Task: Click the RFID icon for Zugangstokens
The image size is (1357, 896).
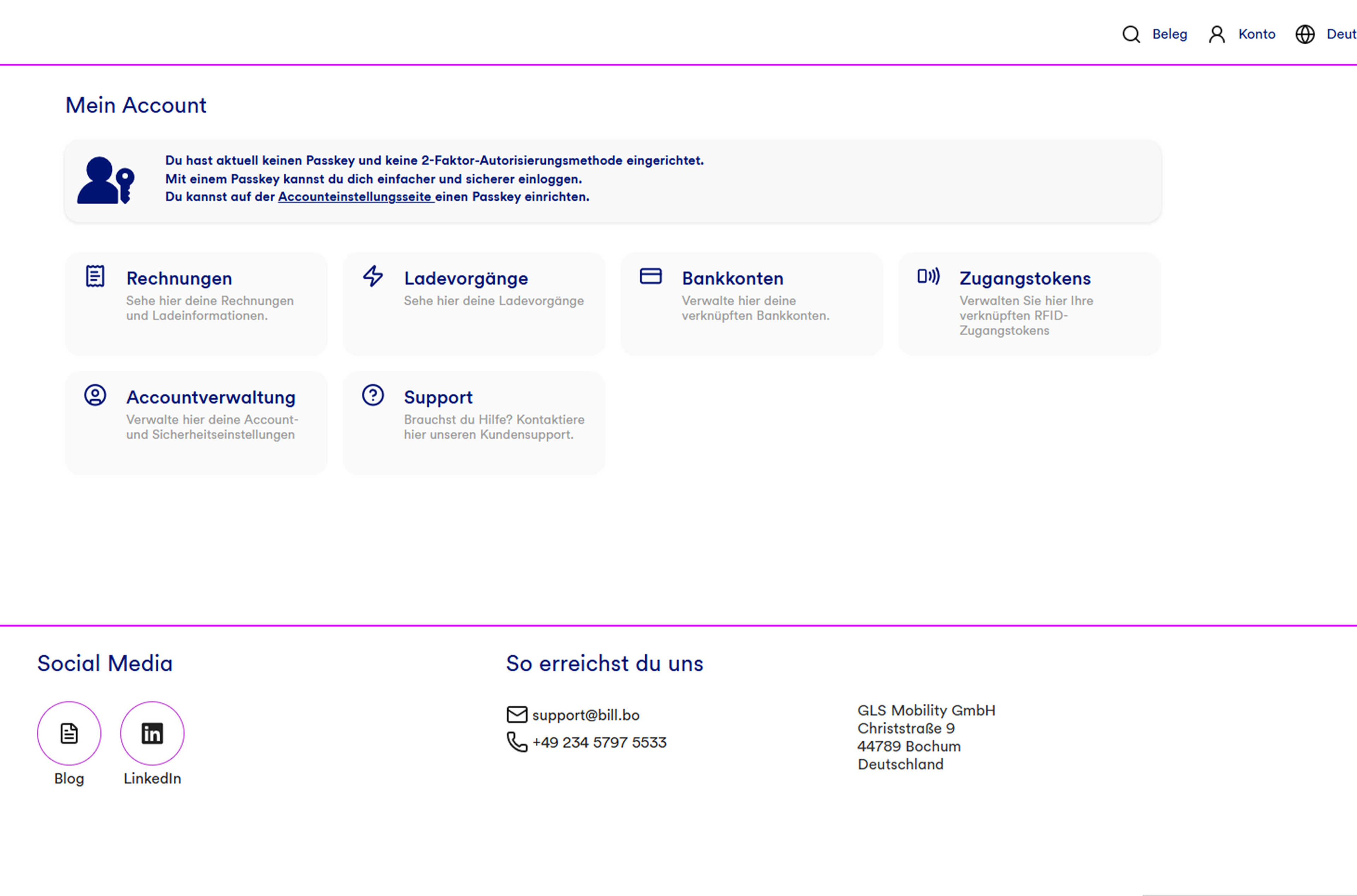Action: coord(928,276)
